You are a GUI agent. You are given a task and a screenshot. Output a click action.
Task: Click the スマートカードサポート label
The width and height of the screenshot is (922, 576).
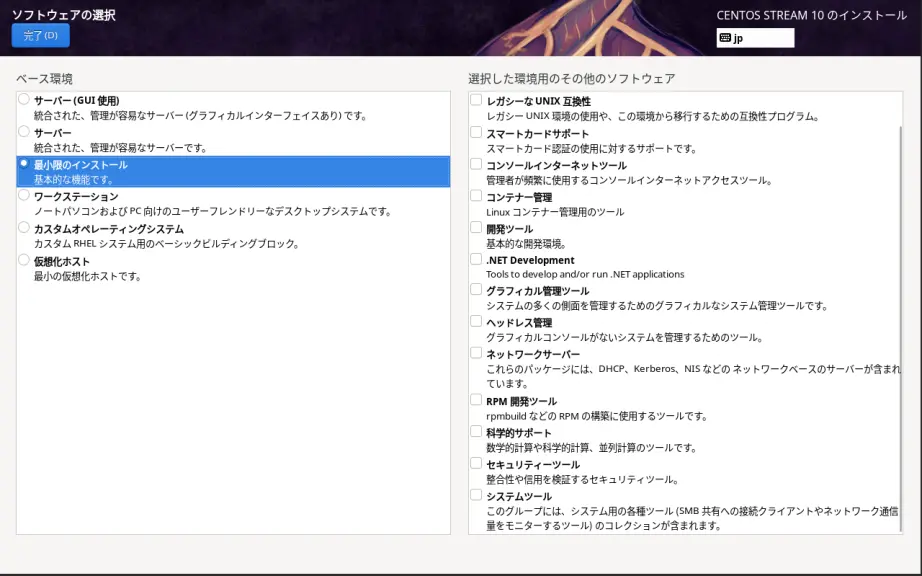click(x=537, y=133)
